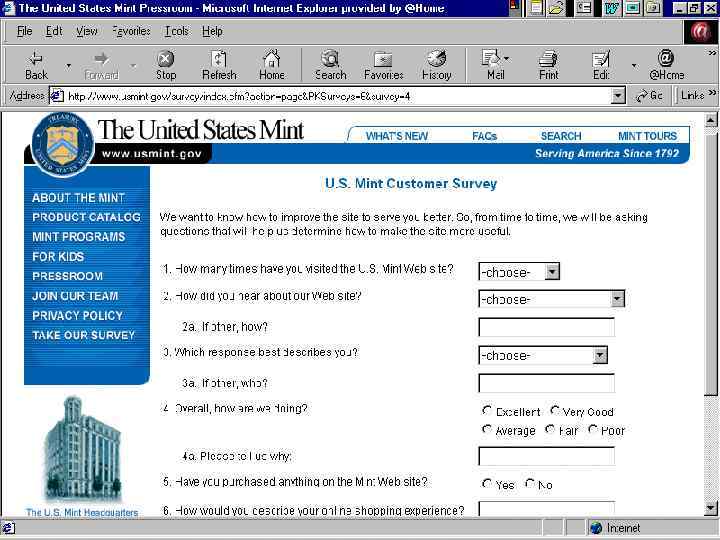The width and height of the screenshot is (720, 540).
Task: Open Mail button dropdown arrow
Action: click(506, 58)
